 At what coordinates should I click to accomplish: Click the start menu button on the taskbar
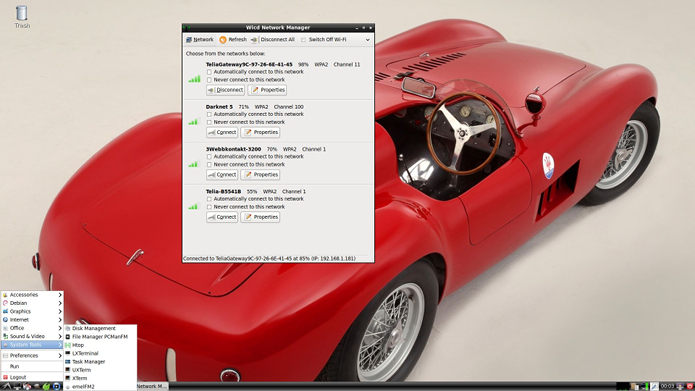(x=7, y=387)
